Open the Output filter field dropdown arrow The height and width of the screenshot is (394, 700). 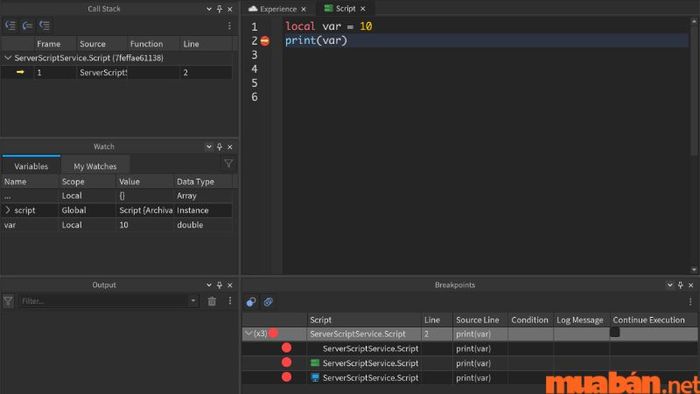pos(193,301)
